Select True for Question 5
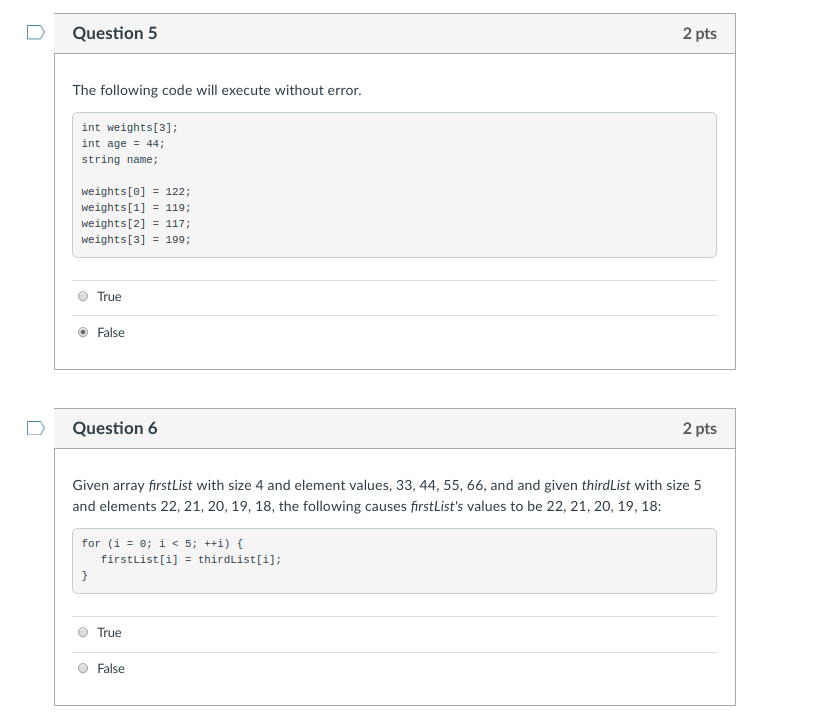Screen dimensions: 828x713 click(84, 296)
